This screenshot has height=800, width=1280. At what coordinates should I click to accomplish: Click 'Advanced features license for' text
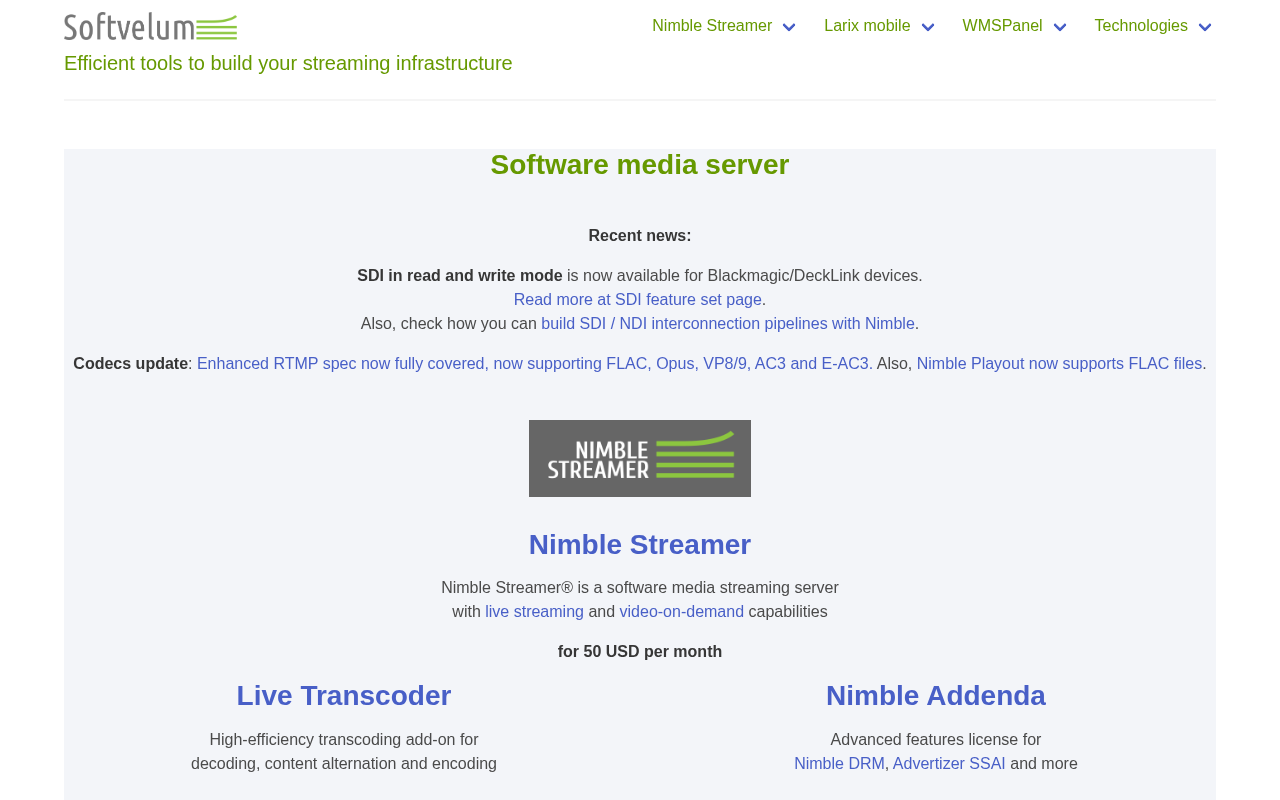pyautogui.click(x=936, y=740)
